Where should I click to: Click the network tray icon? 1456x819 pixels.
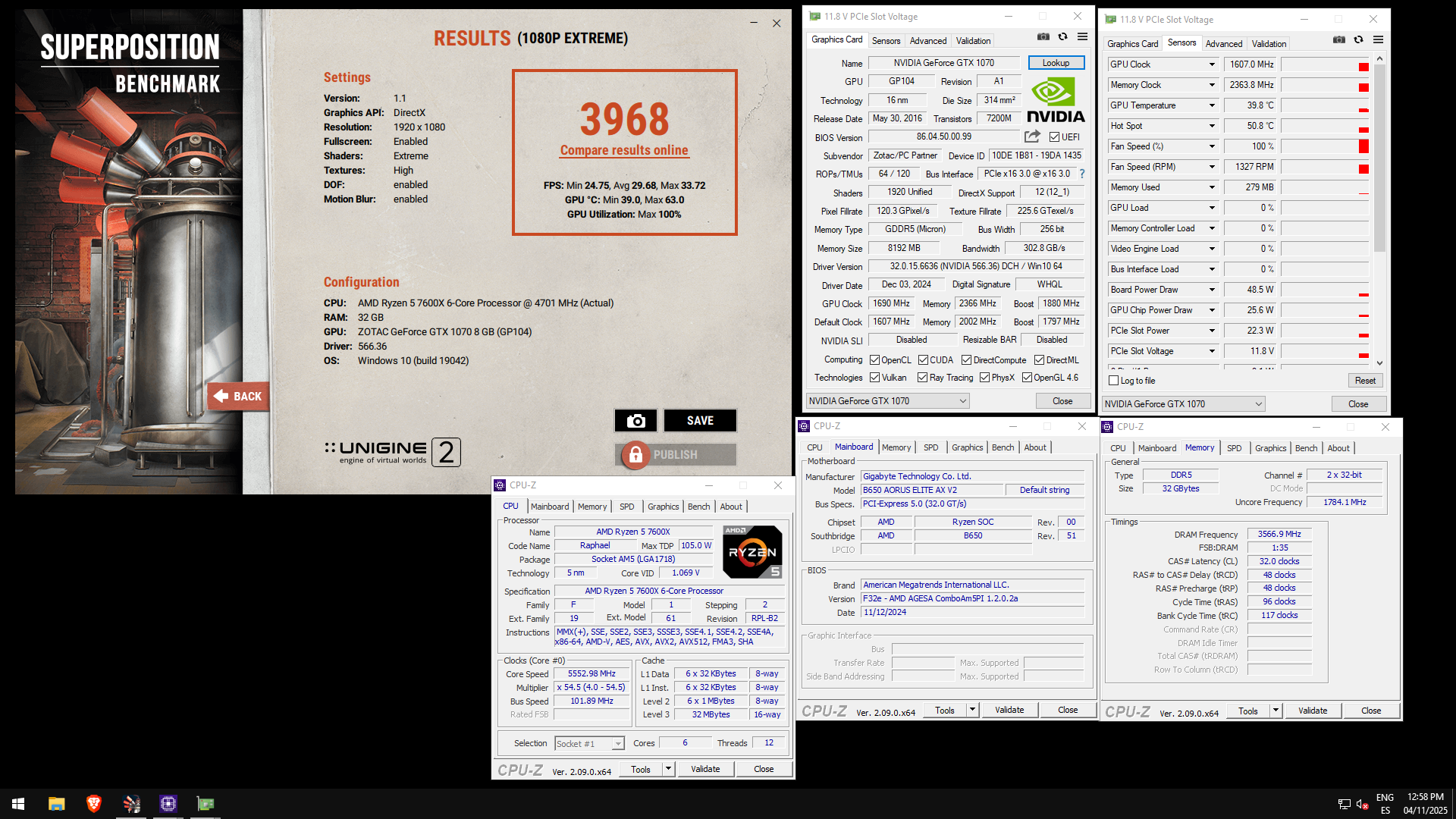(x=1344, y=804)
